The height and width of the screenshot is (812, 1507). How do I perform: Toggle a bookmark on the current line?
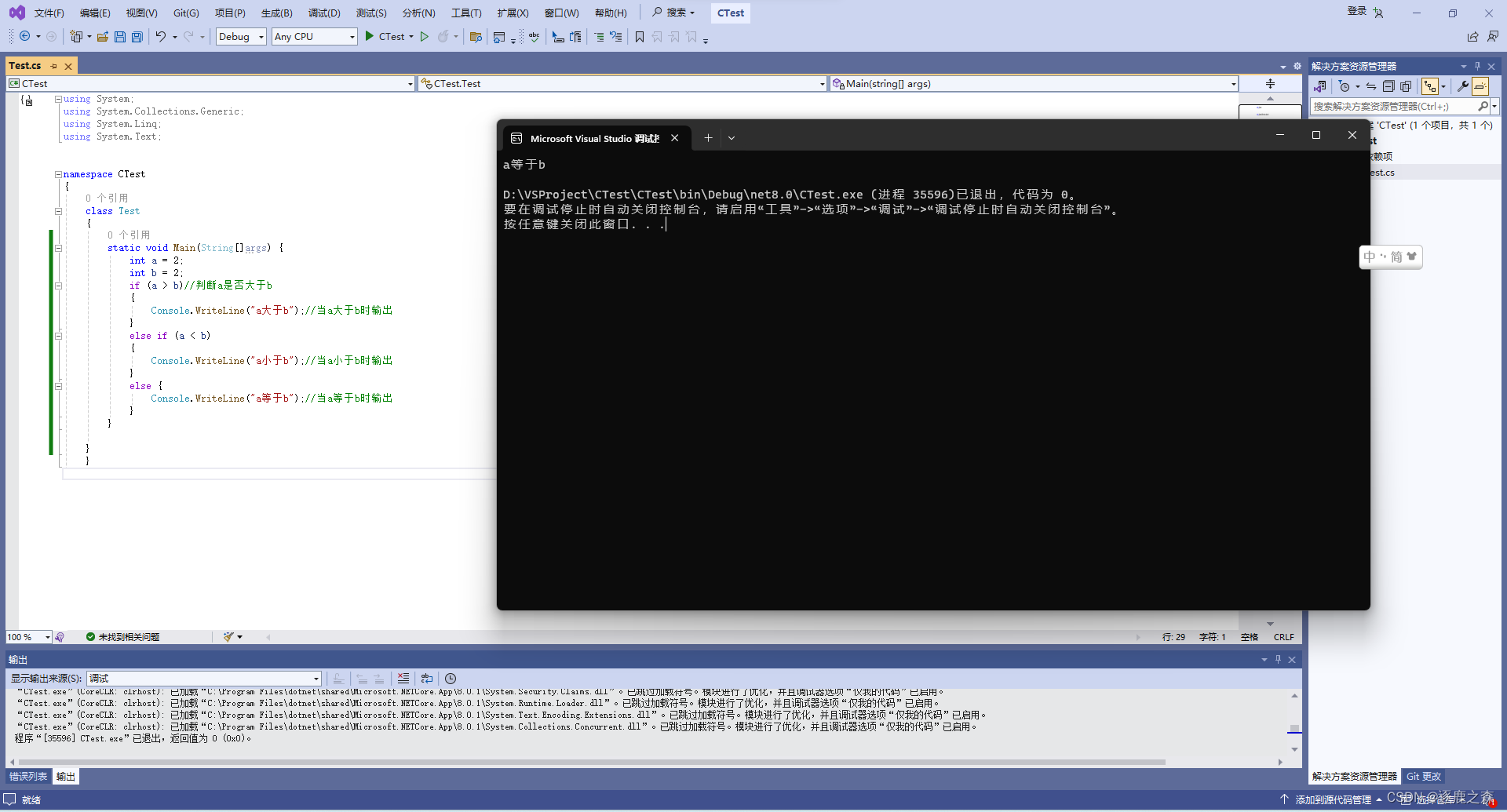pos(640,37)
